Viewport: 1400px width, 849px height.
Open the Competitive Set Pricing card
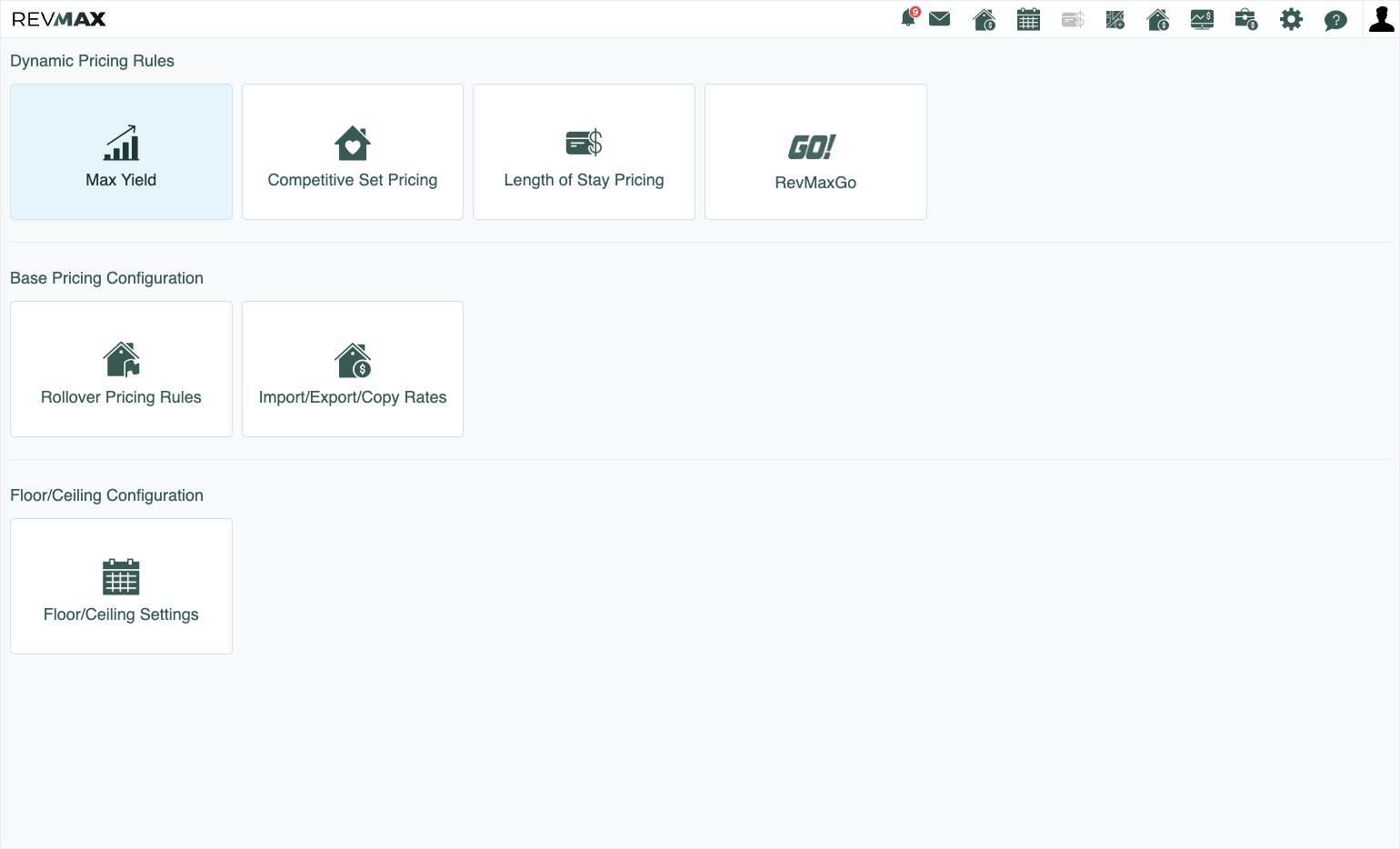click(x=353, y=152)
